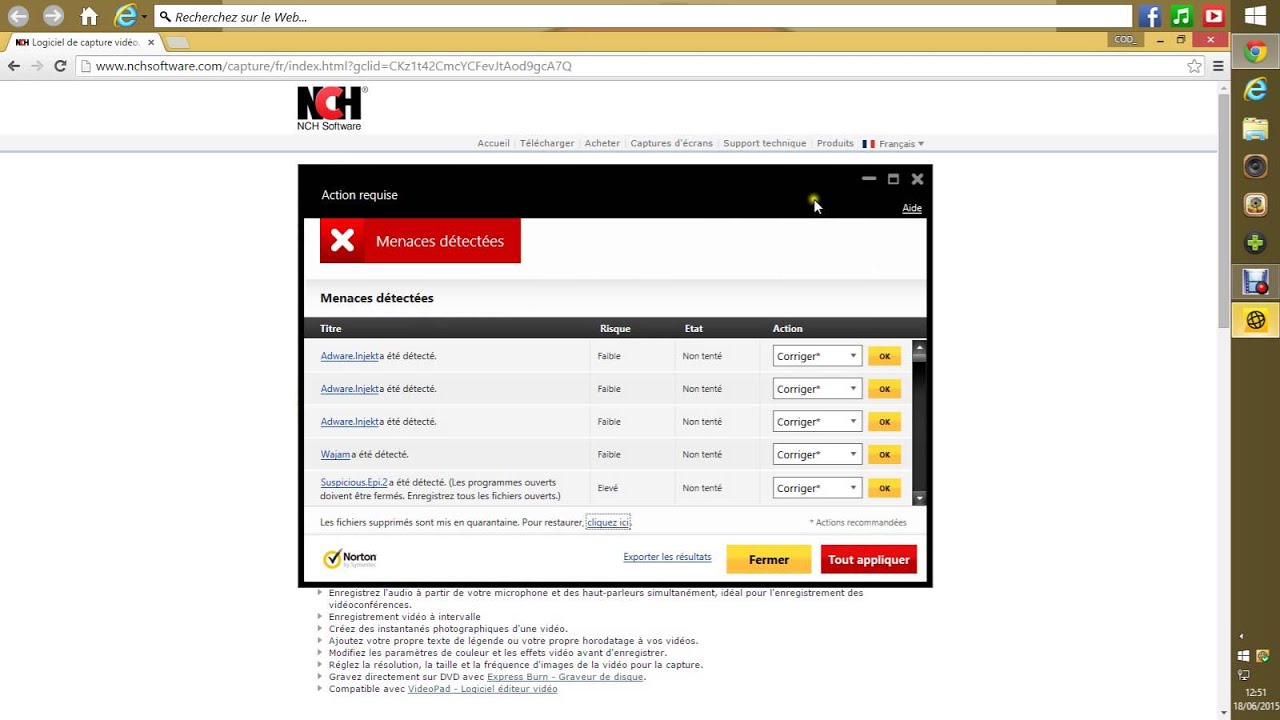1280x720 pixels.
Task: Click the Home icon in top toolbar
Action: click(89, 16)
